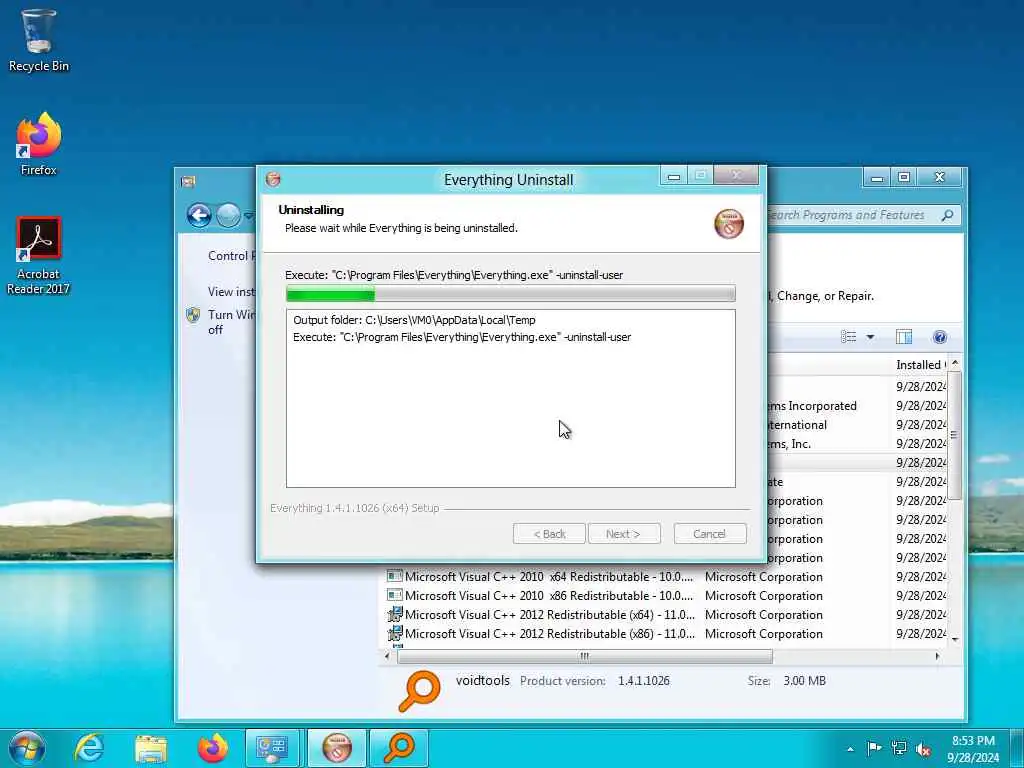Image resolution: width=1024 pixels, height=768 pixels.
Task: Click the Execute line in the log box
Action: [x=462, y=337]
